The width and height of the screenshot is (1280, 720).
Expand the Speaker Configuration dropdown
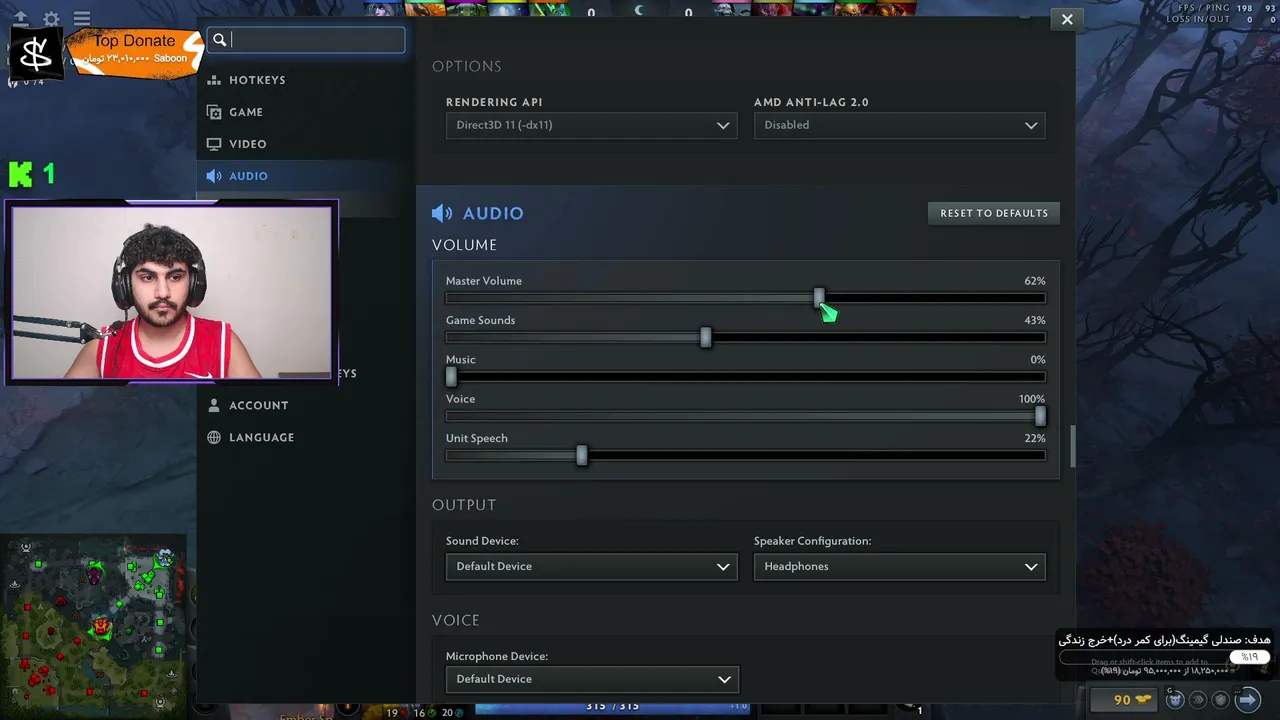coord(900,566)
